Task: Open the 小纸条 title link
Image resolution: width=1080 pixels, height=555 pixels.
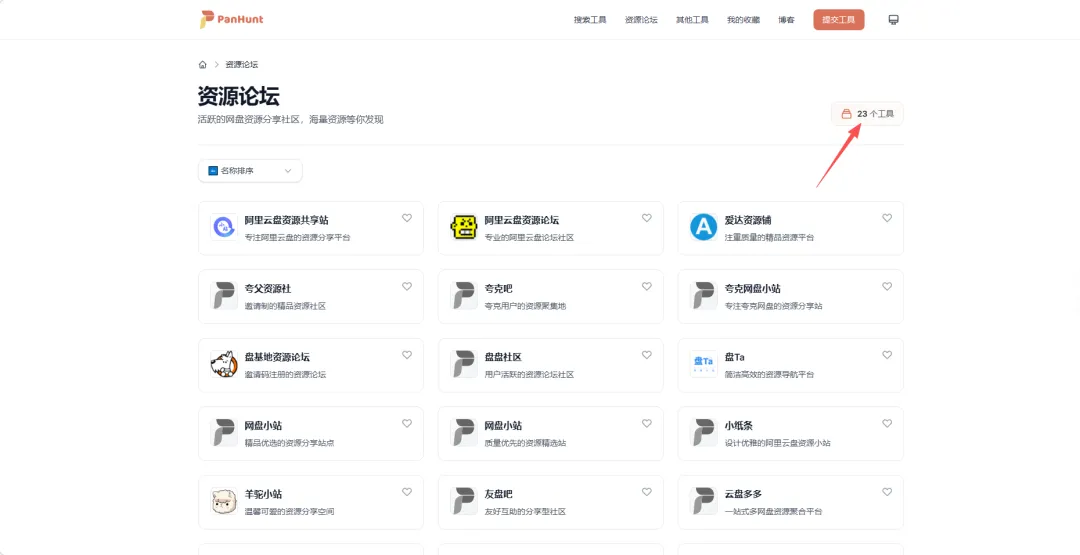Action: tap(738, 426)
